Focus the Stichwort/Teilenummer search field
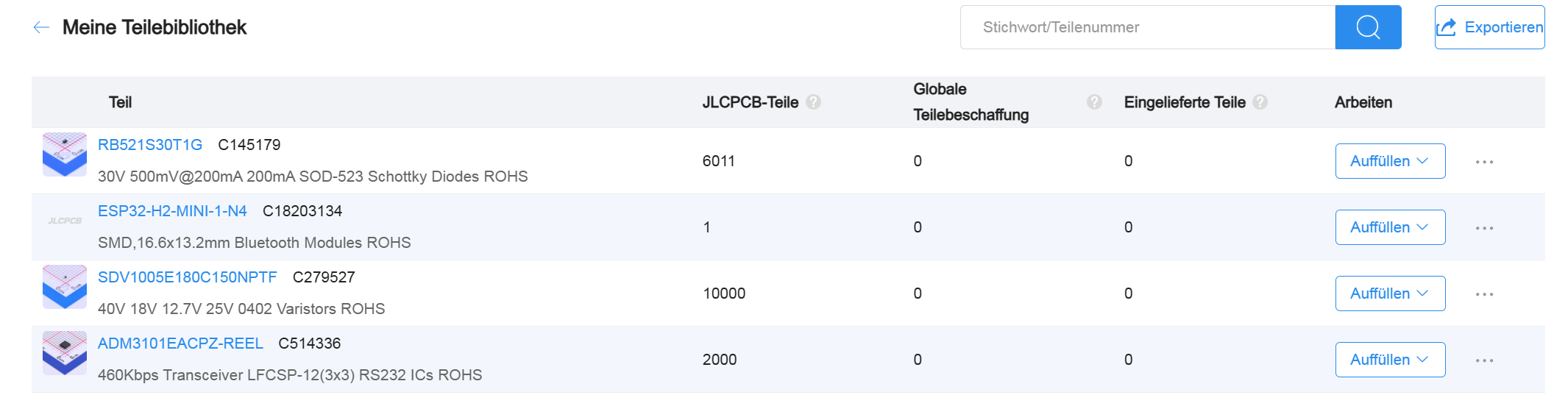The image size is (1568, 420). (1148, 27)
